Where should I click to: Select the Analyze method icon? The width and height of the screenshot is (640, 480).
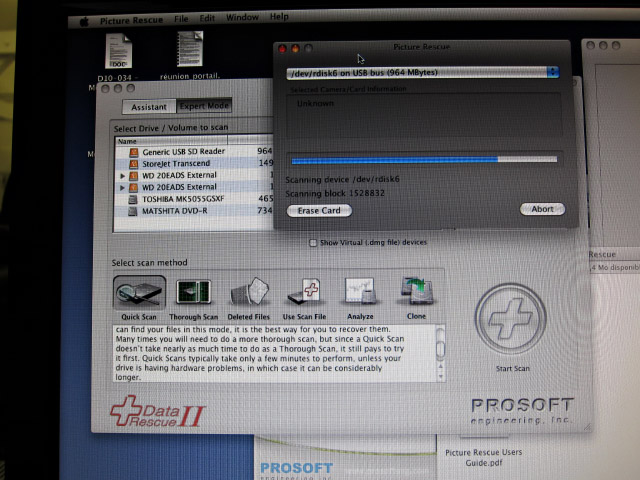360,291
